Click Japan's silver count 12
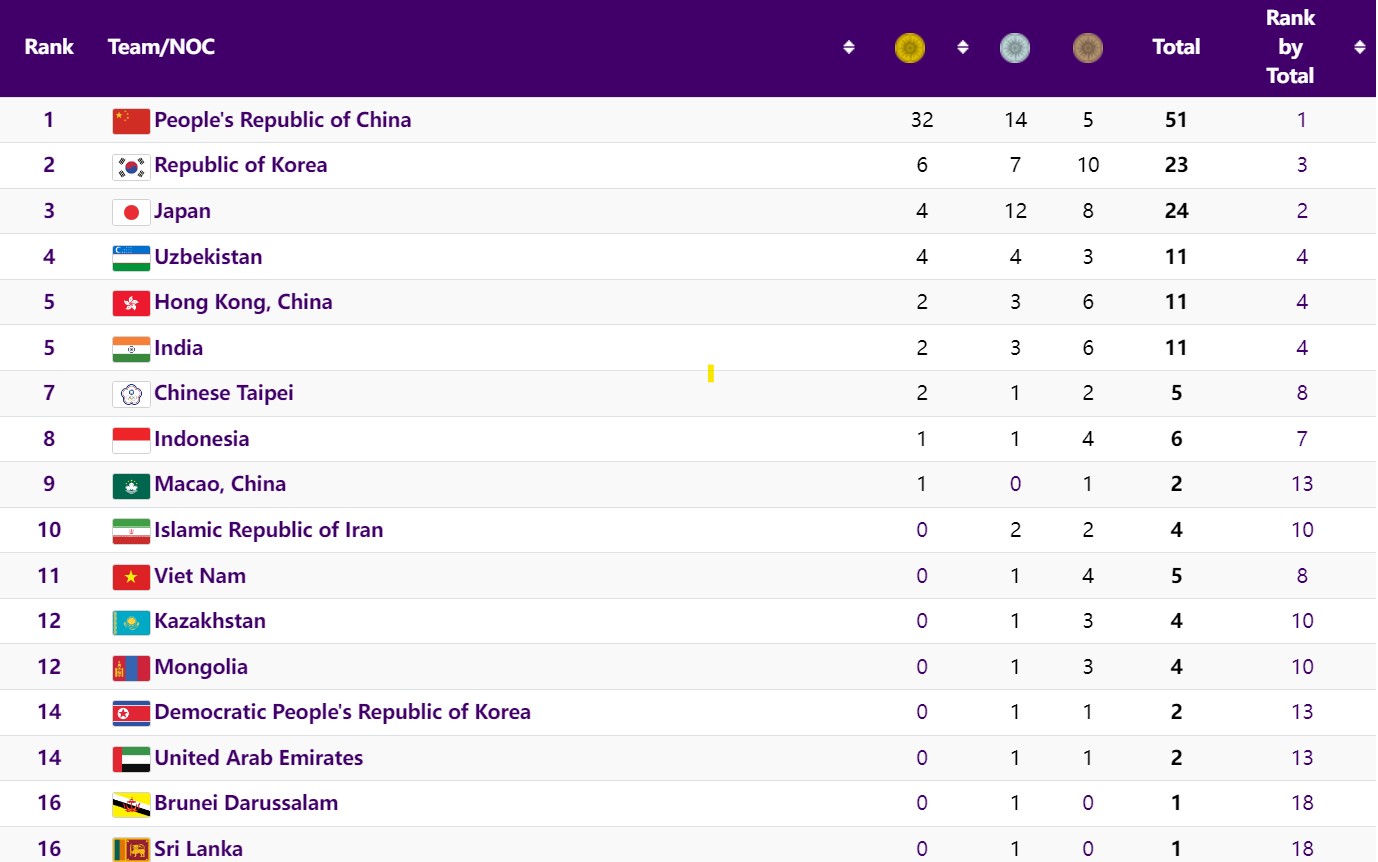Image resolution: width=1378 pixels, height=862 pixels. [x=1015, y=211]
